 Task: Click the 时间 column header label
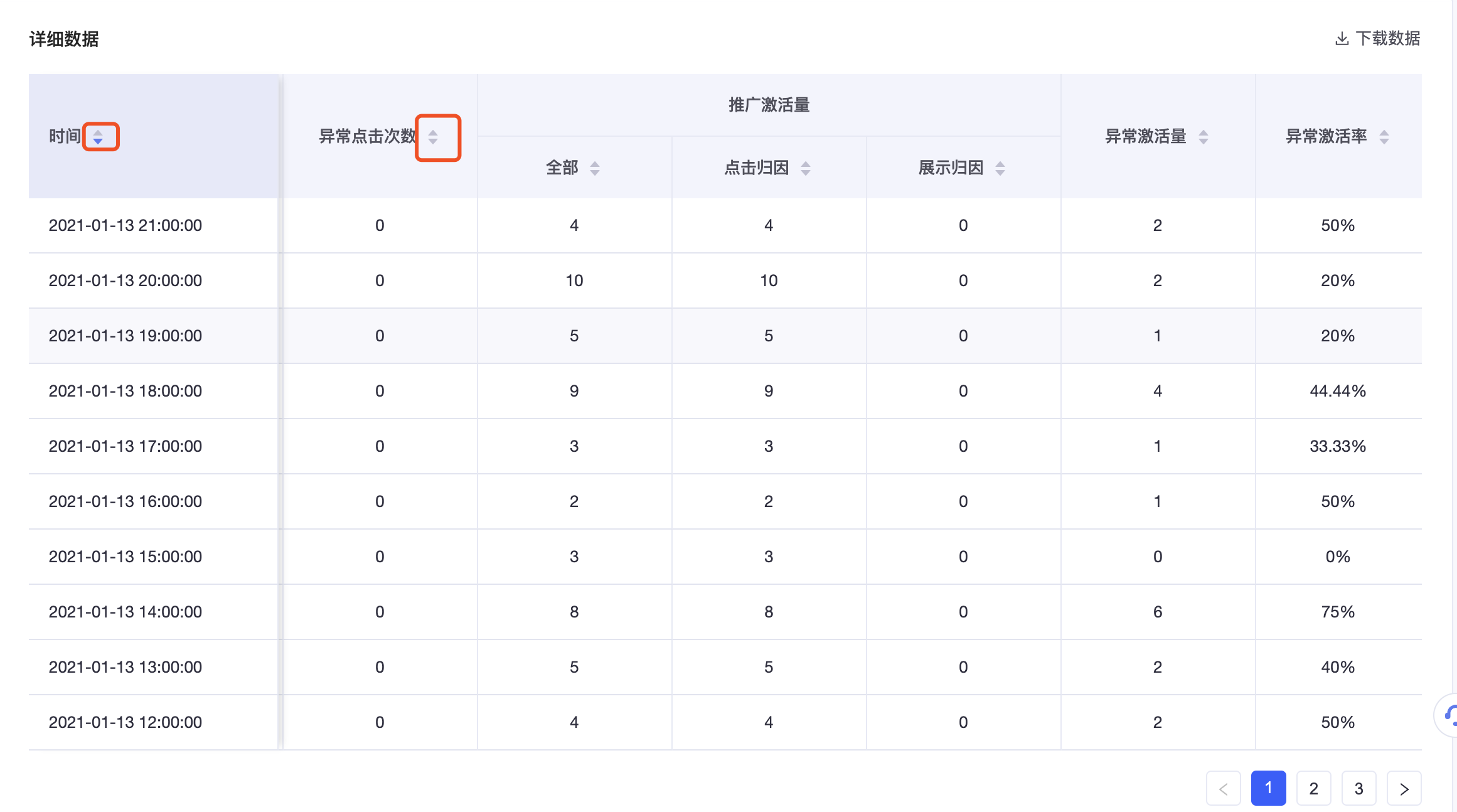click(x=65, y=137)
